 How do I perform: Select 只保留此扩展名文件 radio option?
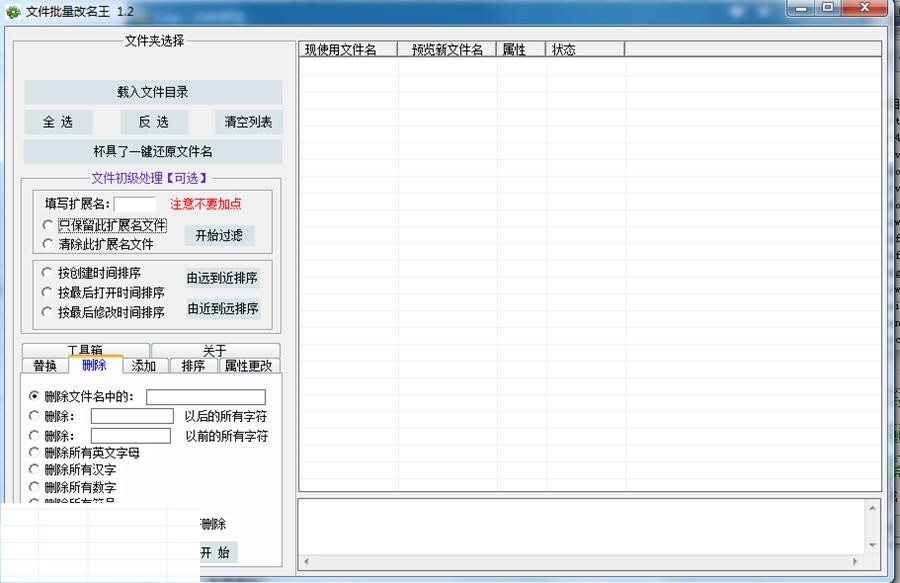pos(47,226)
